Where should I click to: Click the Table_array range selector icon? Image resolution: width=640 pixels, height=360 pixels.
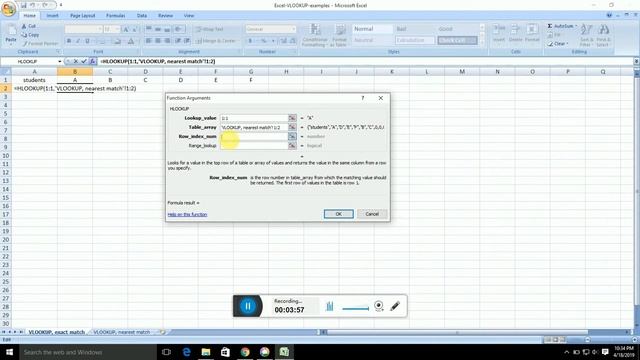click(x=292, y=127)
